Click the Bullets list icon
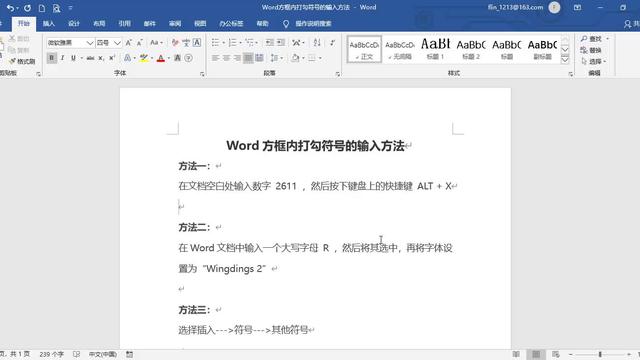 tap(215, 42)
